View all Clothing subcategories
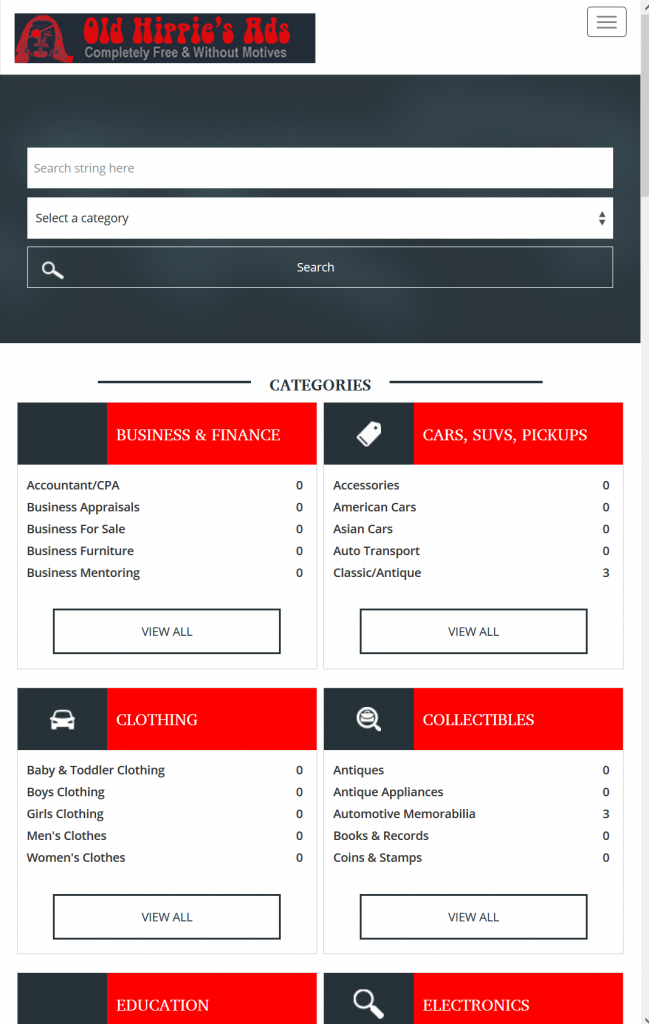The height and width of the screenshot is (1024, 649). coord(166,917)
